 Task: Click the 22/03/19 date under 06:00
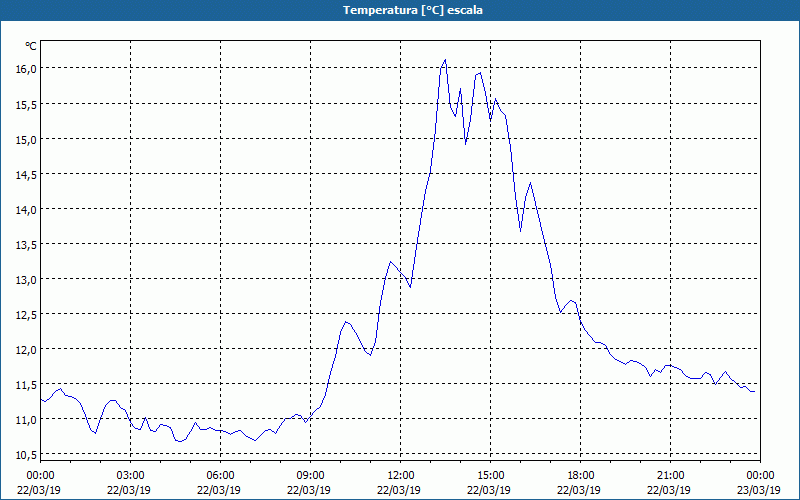coord(219,490)
